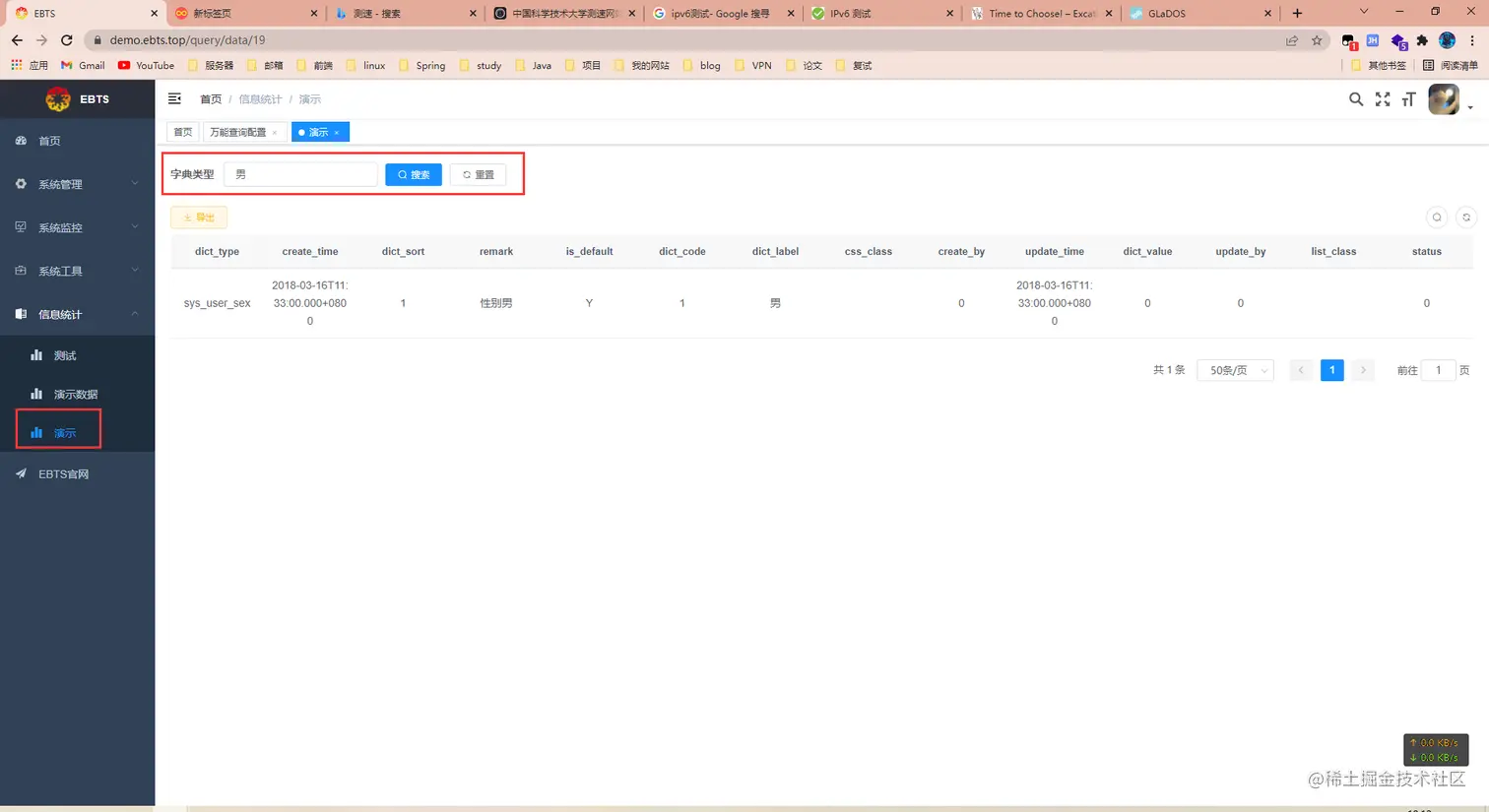Go to previous page arrow
The image size is (1489, 812).
(1301, 370)
